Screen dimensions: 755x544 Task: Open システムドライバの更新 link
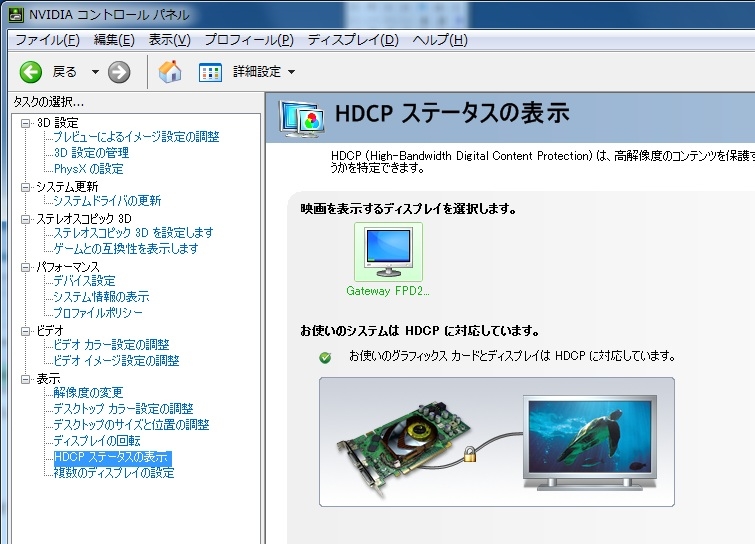pos(107,201)
